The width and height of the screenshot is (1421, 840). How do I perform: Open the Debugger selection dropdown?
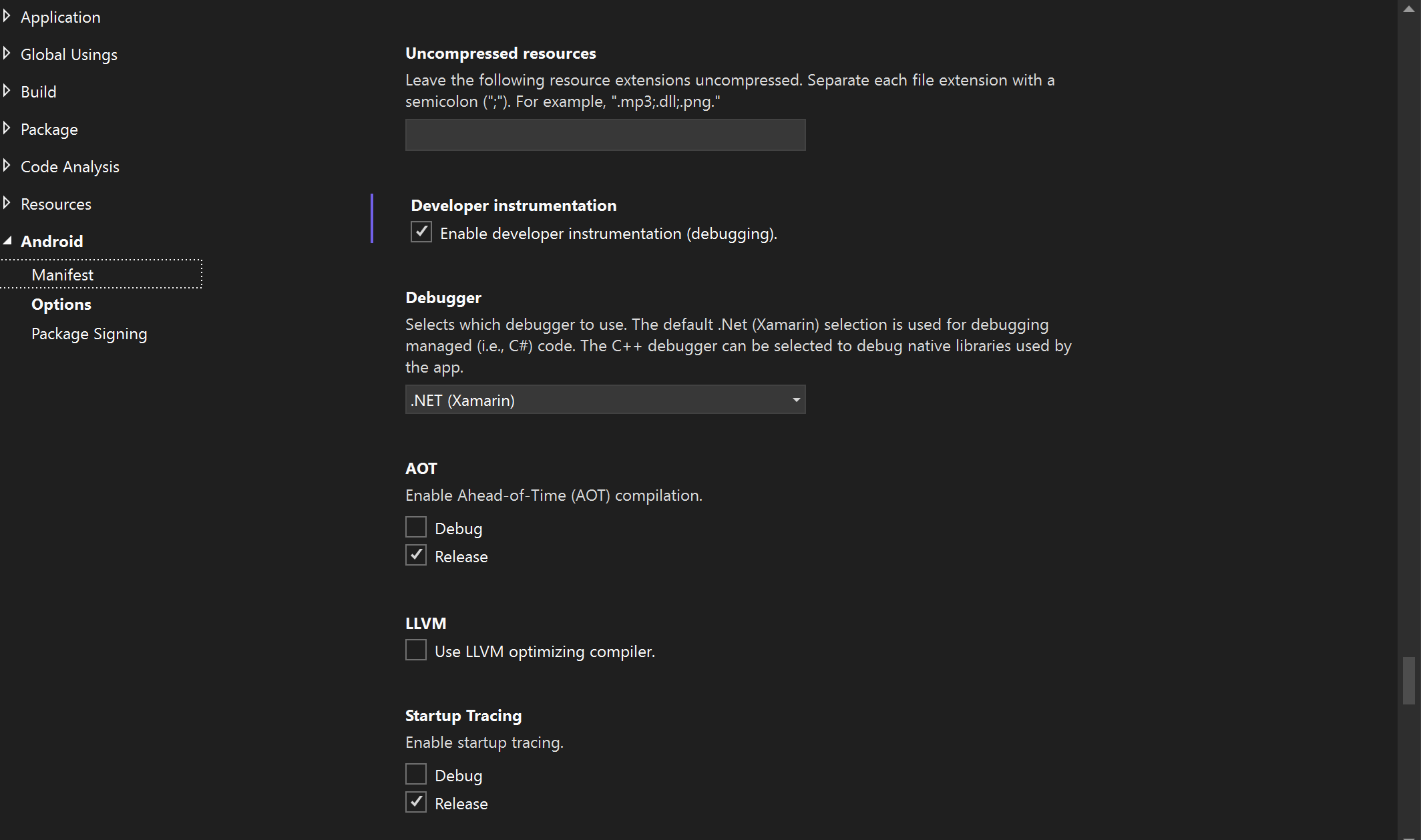[x=795, y=399]
